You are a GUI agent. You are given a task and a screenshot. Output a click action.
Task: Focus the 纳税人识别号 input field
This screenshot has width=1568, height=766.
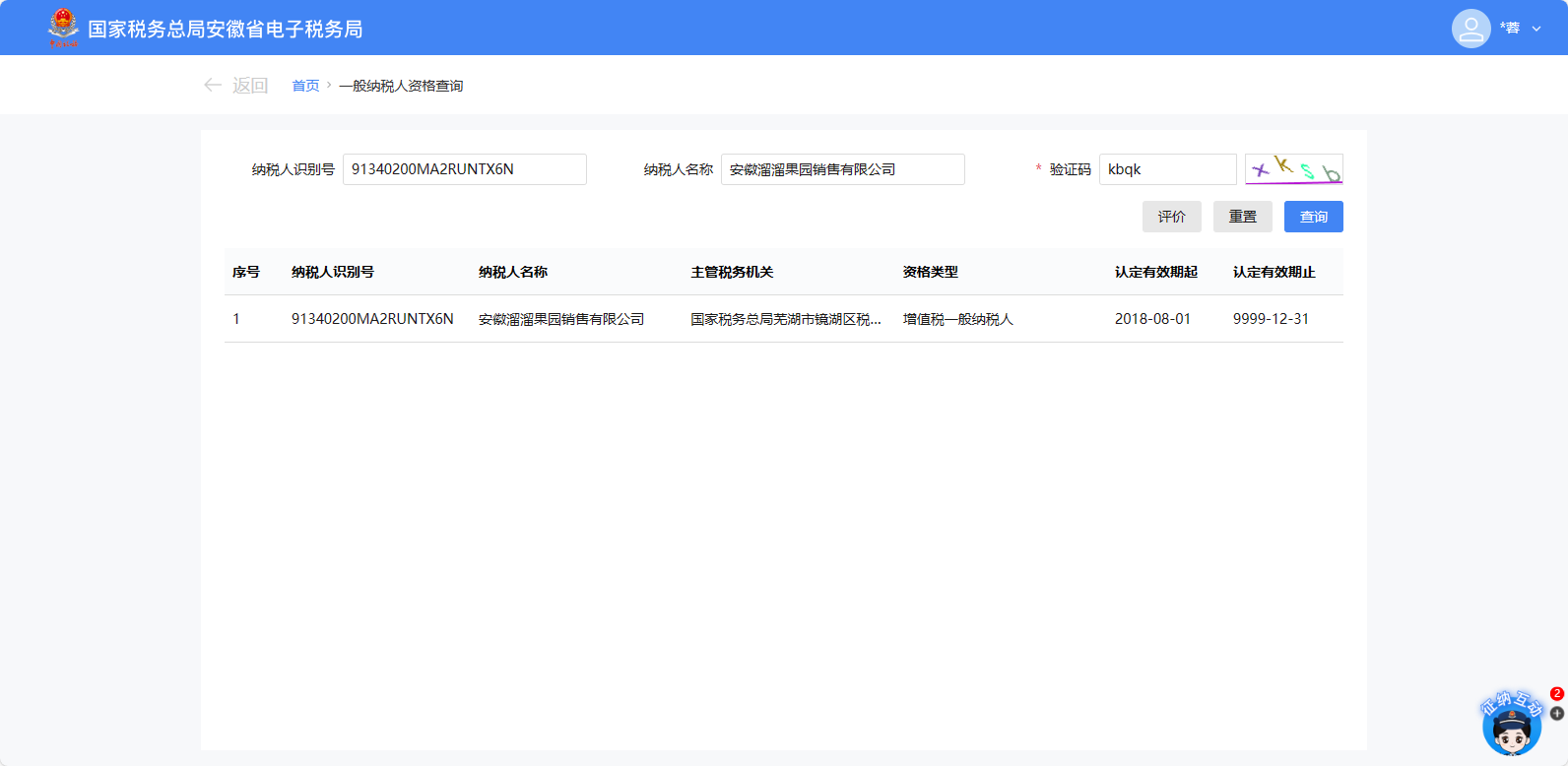coord(464,169)
